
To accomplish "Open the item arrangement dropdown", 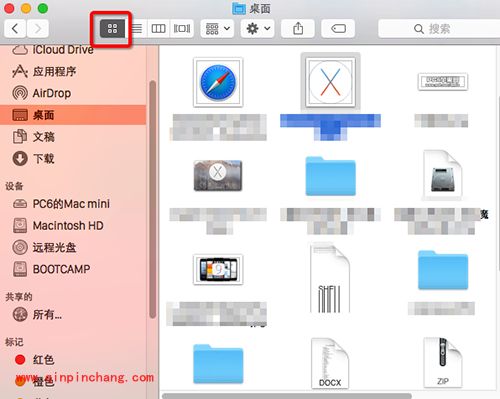I will pyautogui.click(x=218, y=29).
